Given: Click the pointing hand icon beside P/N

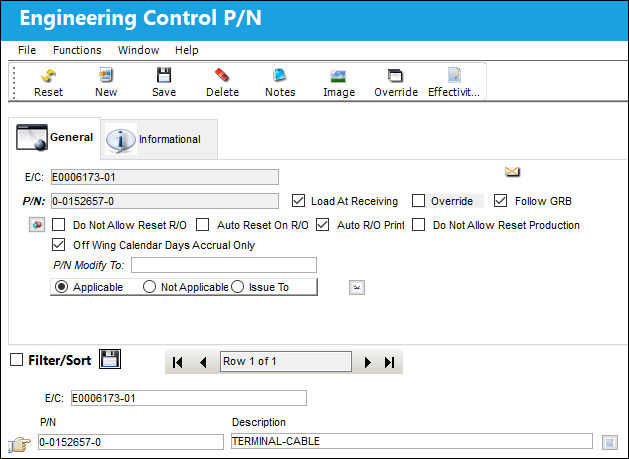Looking at the screenshot, I should coord(20,444).
